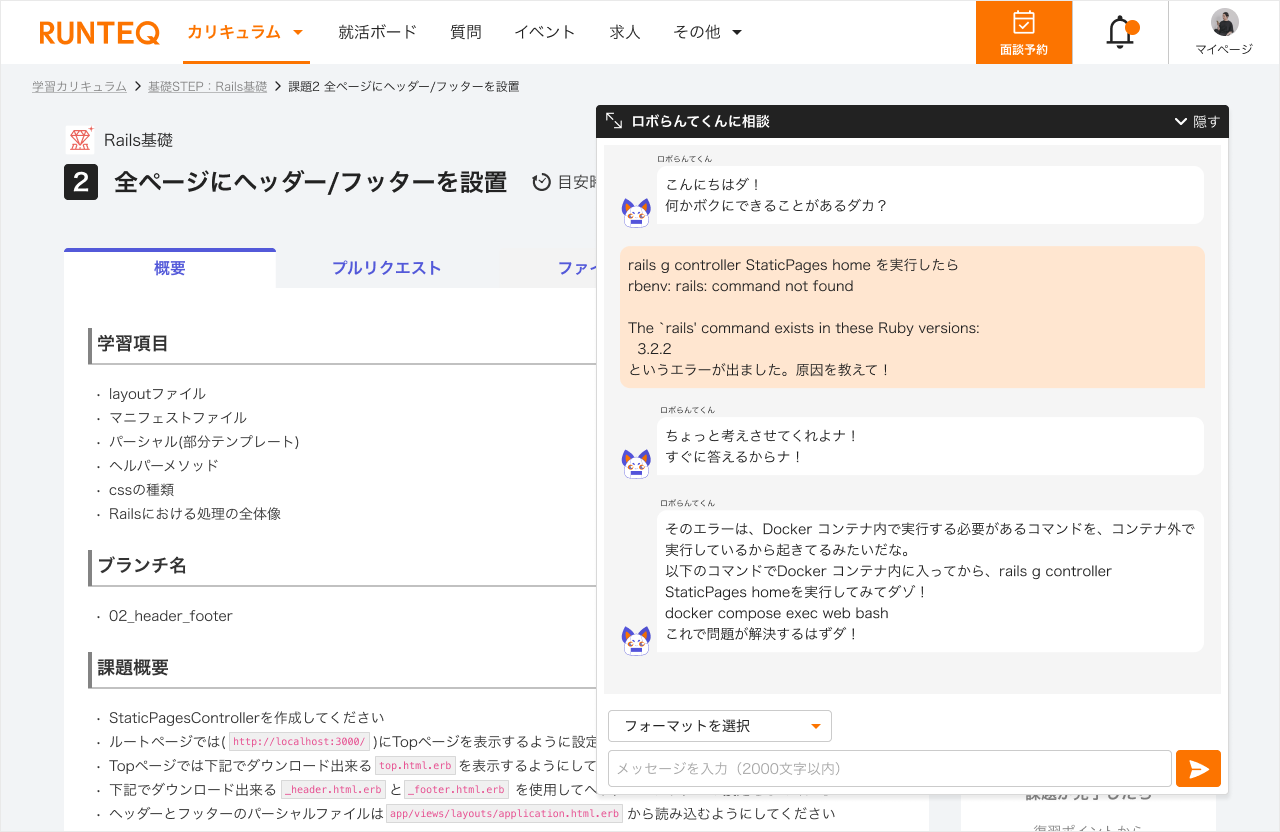This screenshot has width=1280, height=832.
Task: Click the ブランチ名 section heading
Action: pyautogui.click(x=142, y=566)
